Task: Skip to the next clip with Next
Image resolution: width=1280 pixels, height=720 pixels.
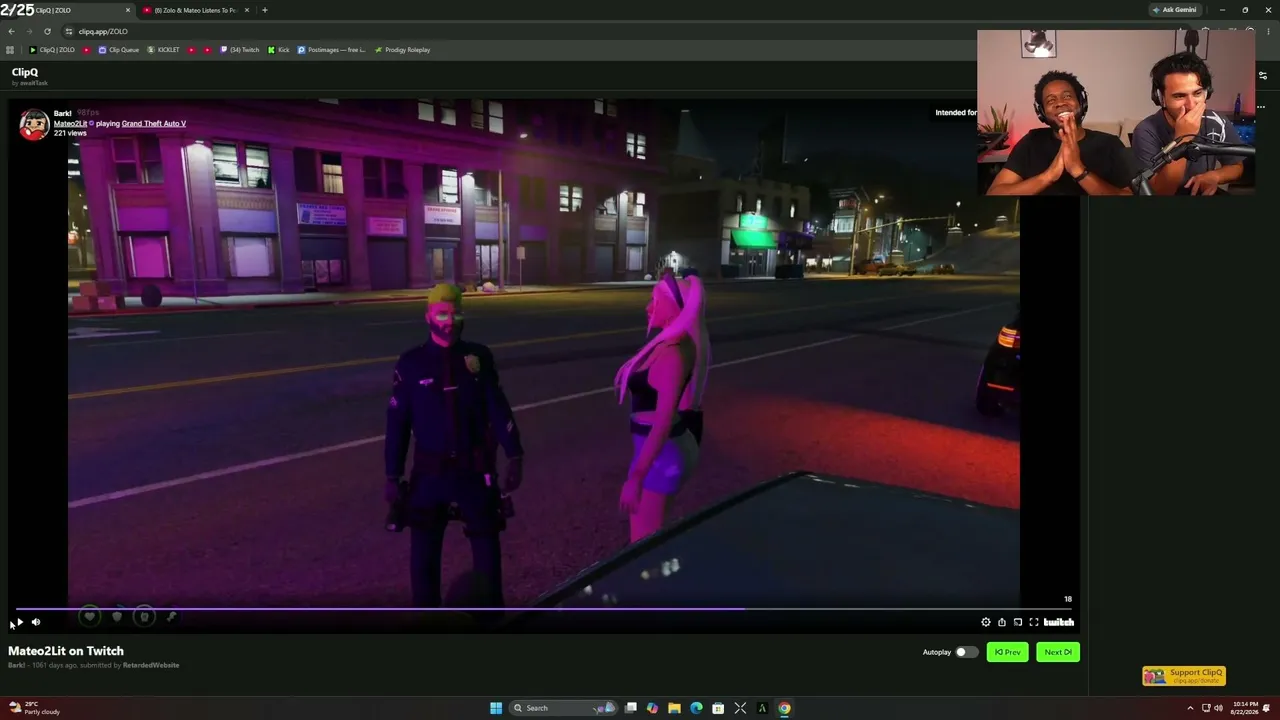Action: tap(1058, 652)
